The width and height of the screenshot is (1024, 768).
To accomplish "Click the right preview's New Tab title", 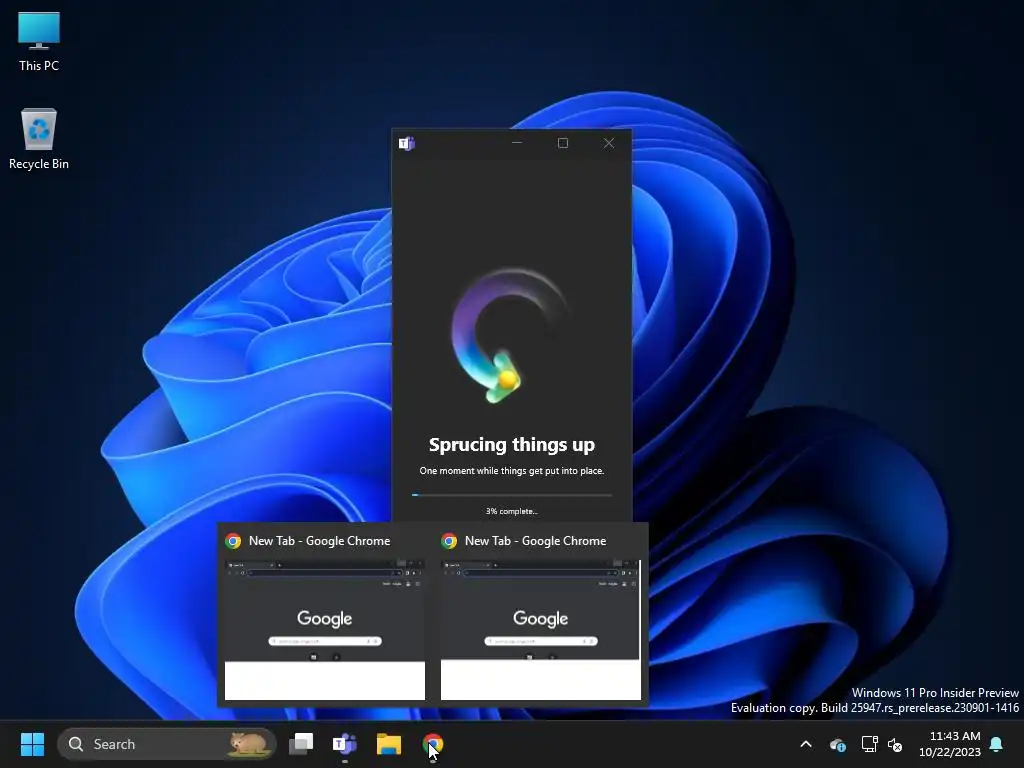I will tap(536, 541).
